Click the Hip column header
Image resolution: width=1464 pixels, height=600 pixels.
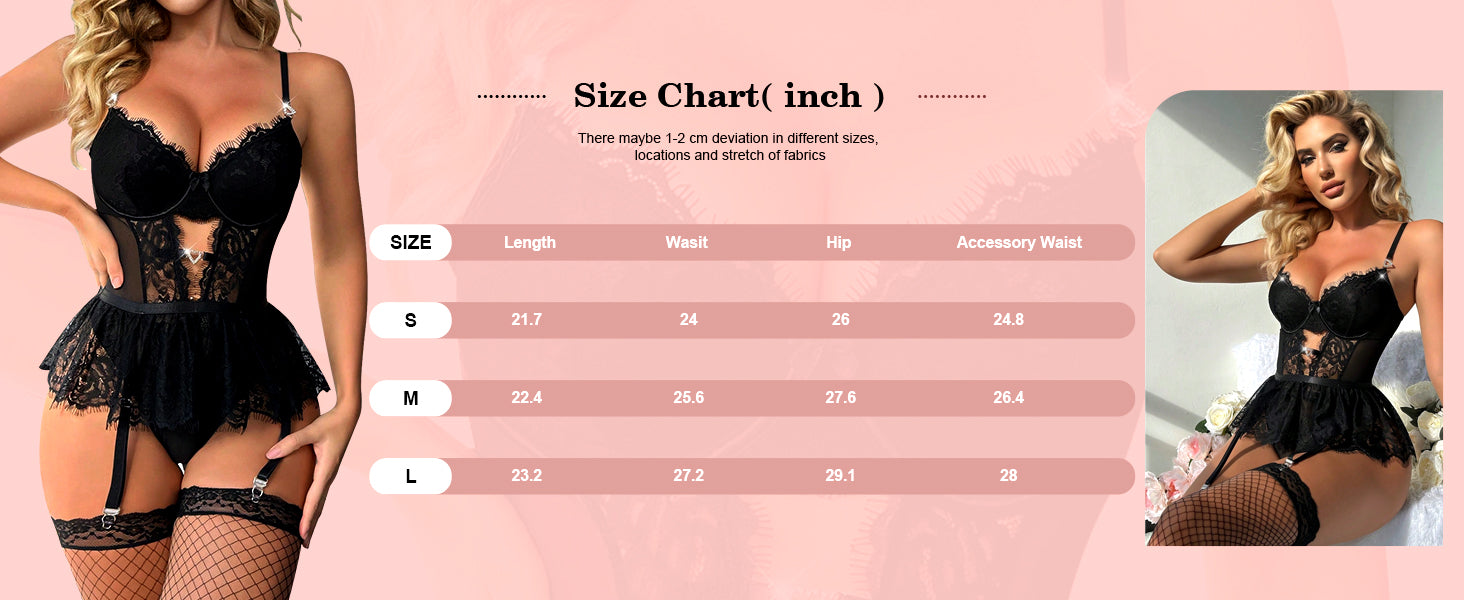(x=839, y=242)
